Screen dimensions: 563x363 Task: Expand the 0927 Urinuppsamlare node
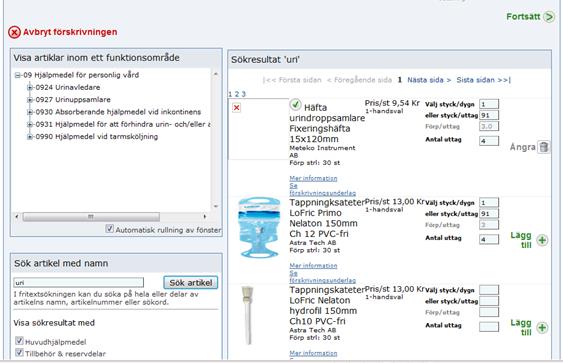click(30, 100)
